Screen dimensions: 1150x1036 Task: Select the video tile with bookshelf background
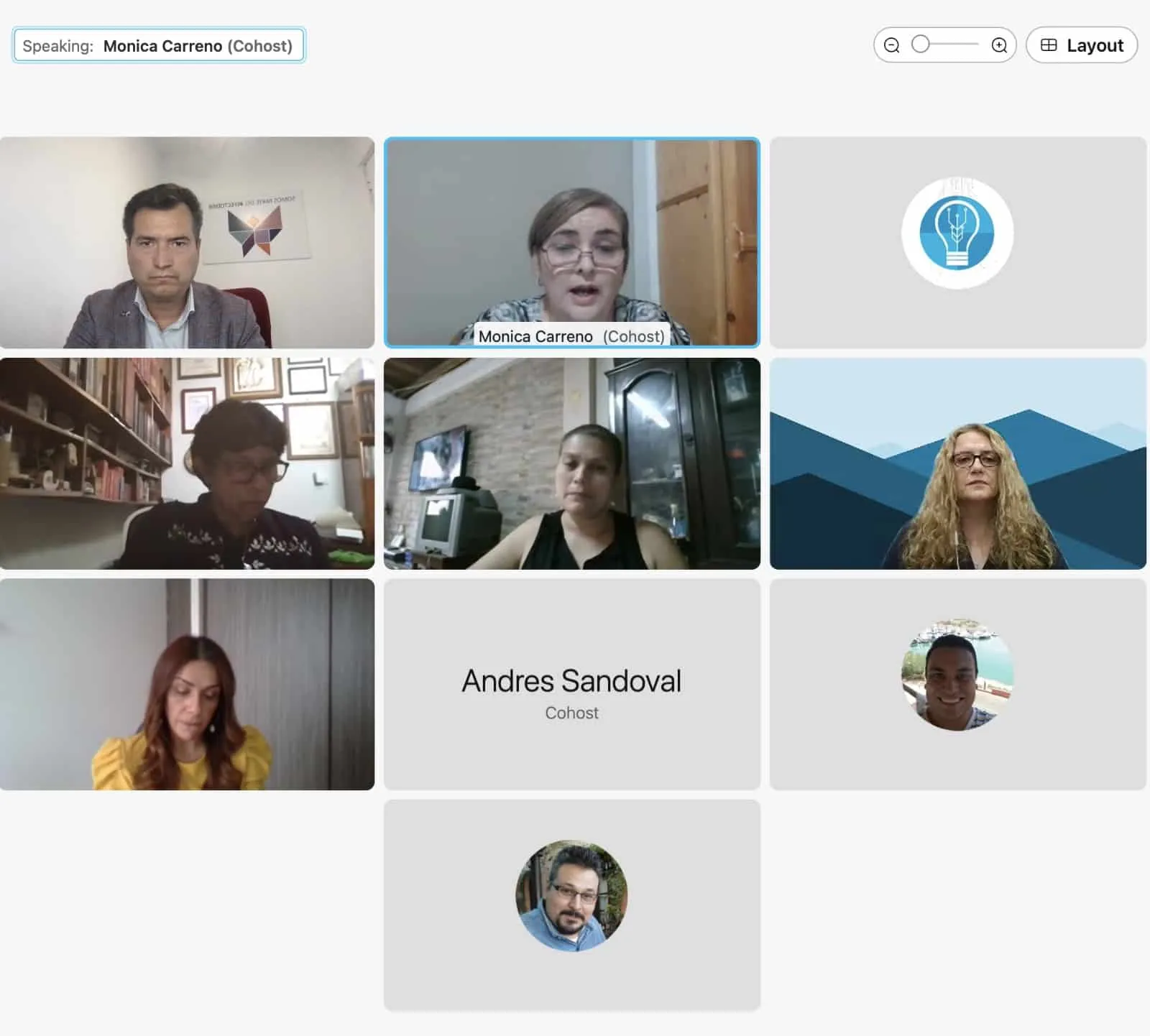[x=187, y=463]
